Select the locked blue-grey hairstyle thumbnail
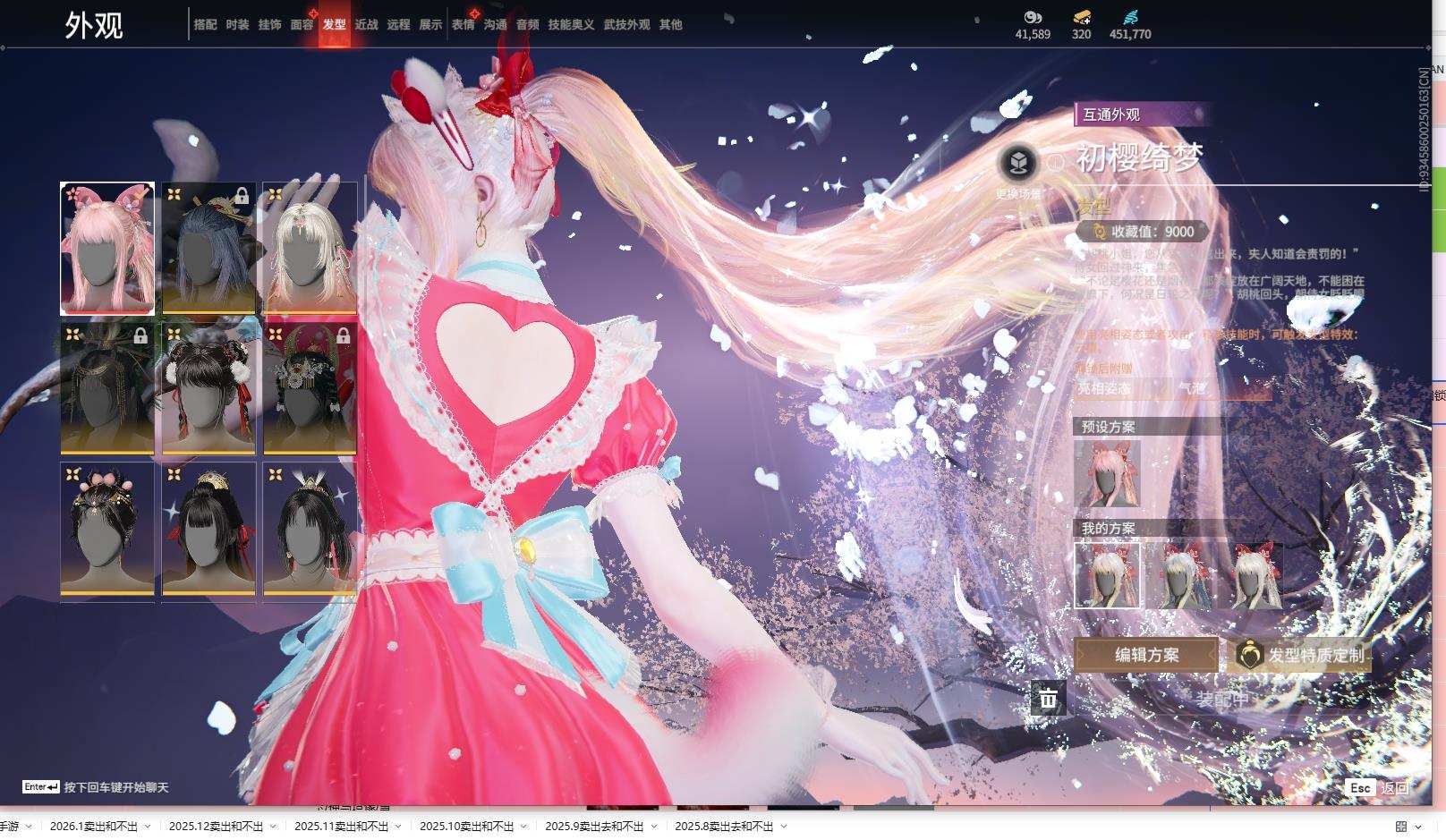The width and height of the screenshot is (1446, 840). coord(208,249)
